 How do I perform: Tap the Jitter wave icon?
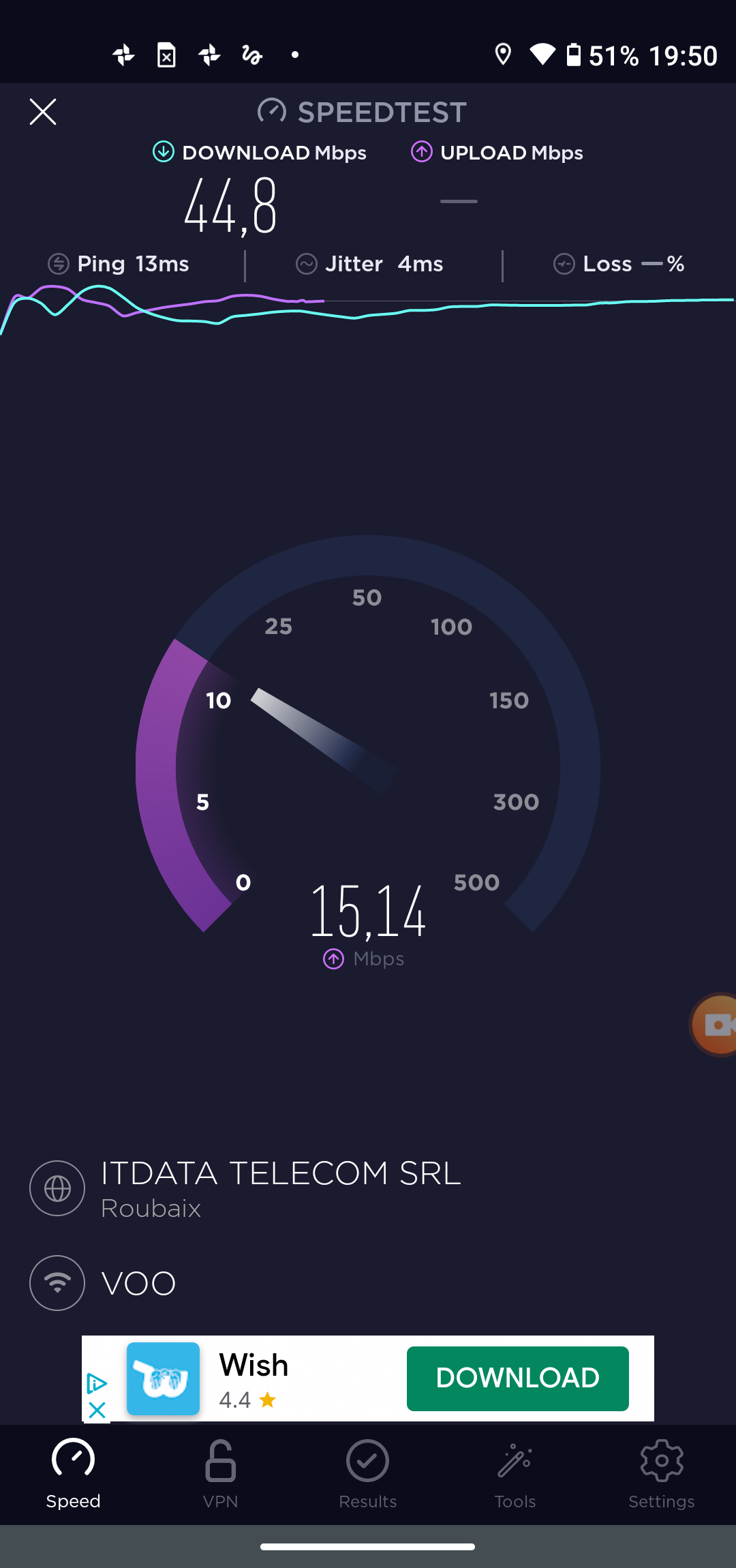tap(307, 264)
